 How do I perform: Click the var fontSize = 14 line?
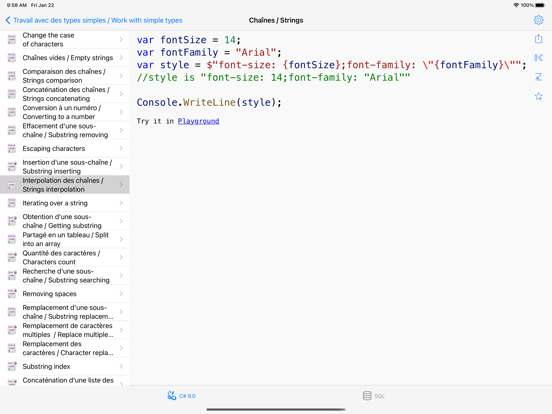tap(188, 40)
